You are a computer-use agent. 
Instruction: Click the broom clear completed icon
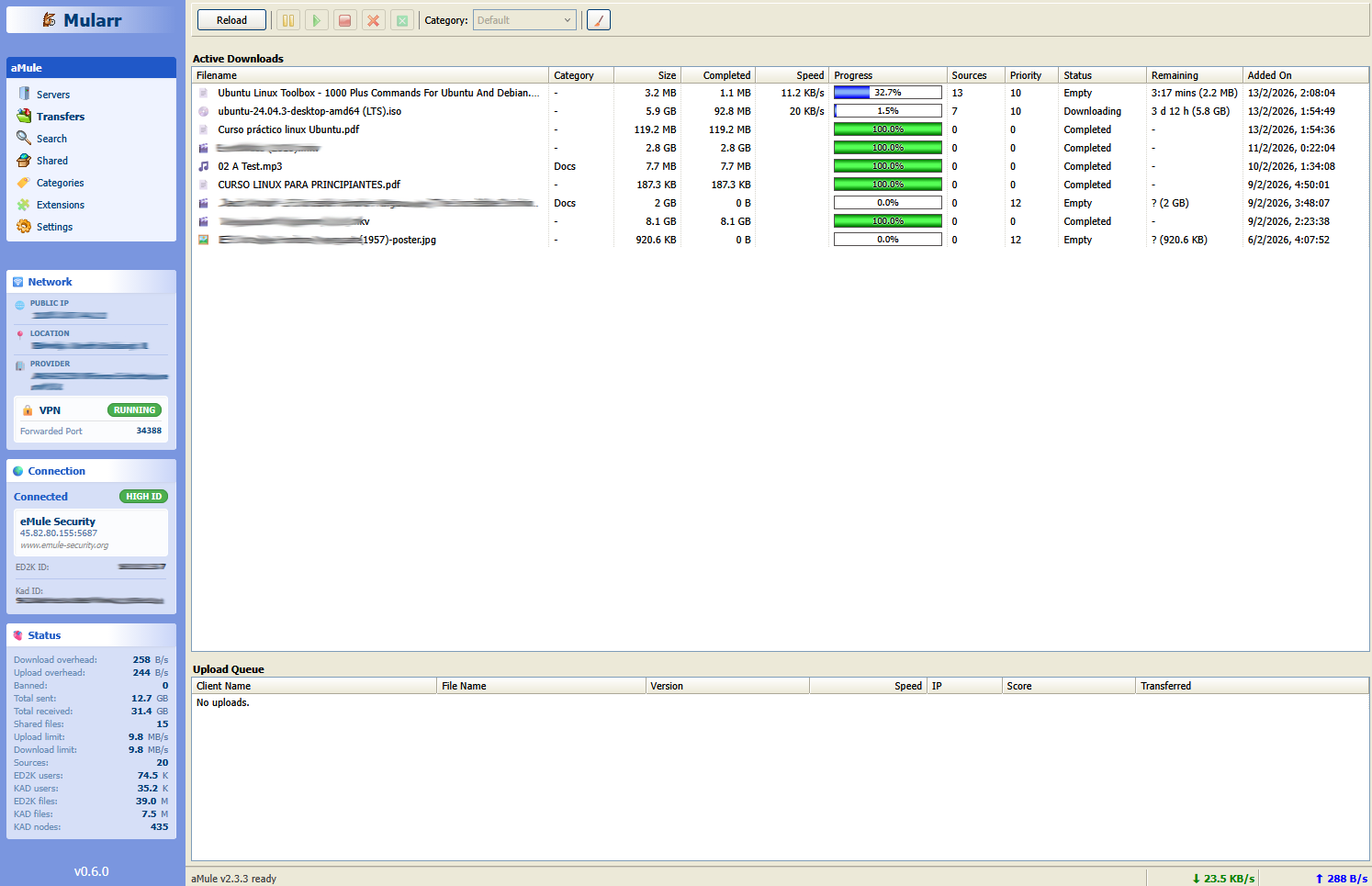click(599, 20)
